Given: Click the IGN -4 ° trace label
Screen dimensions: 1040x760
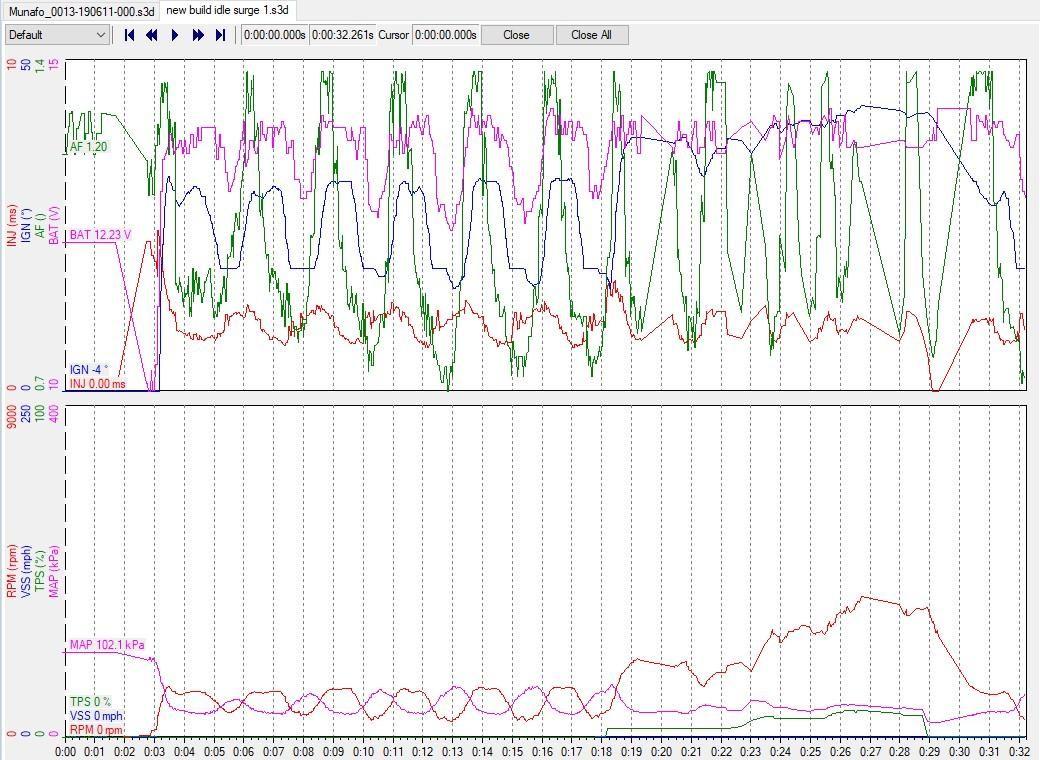Looking at the screenshot, I should pyautogui.click(x=89, y=370).
